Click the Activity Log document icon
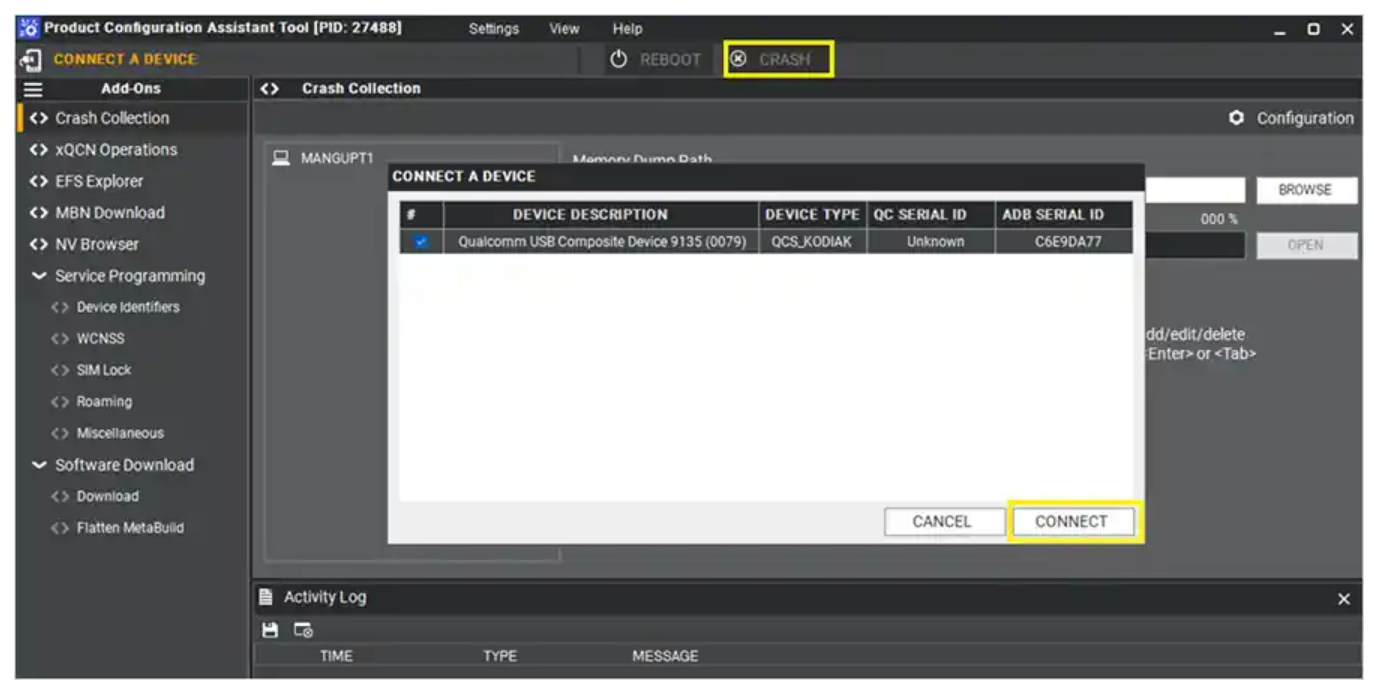This screenshot has width=1374, height=685. (266, 597)
